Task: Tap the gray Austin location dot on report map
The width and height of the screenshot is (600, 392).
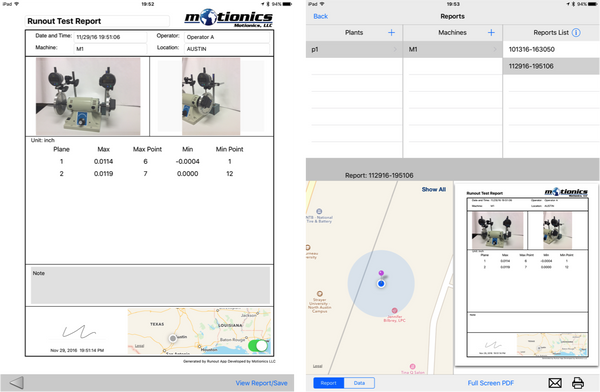Action: pyautogui.click(x=173, y=338)
